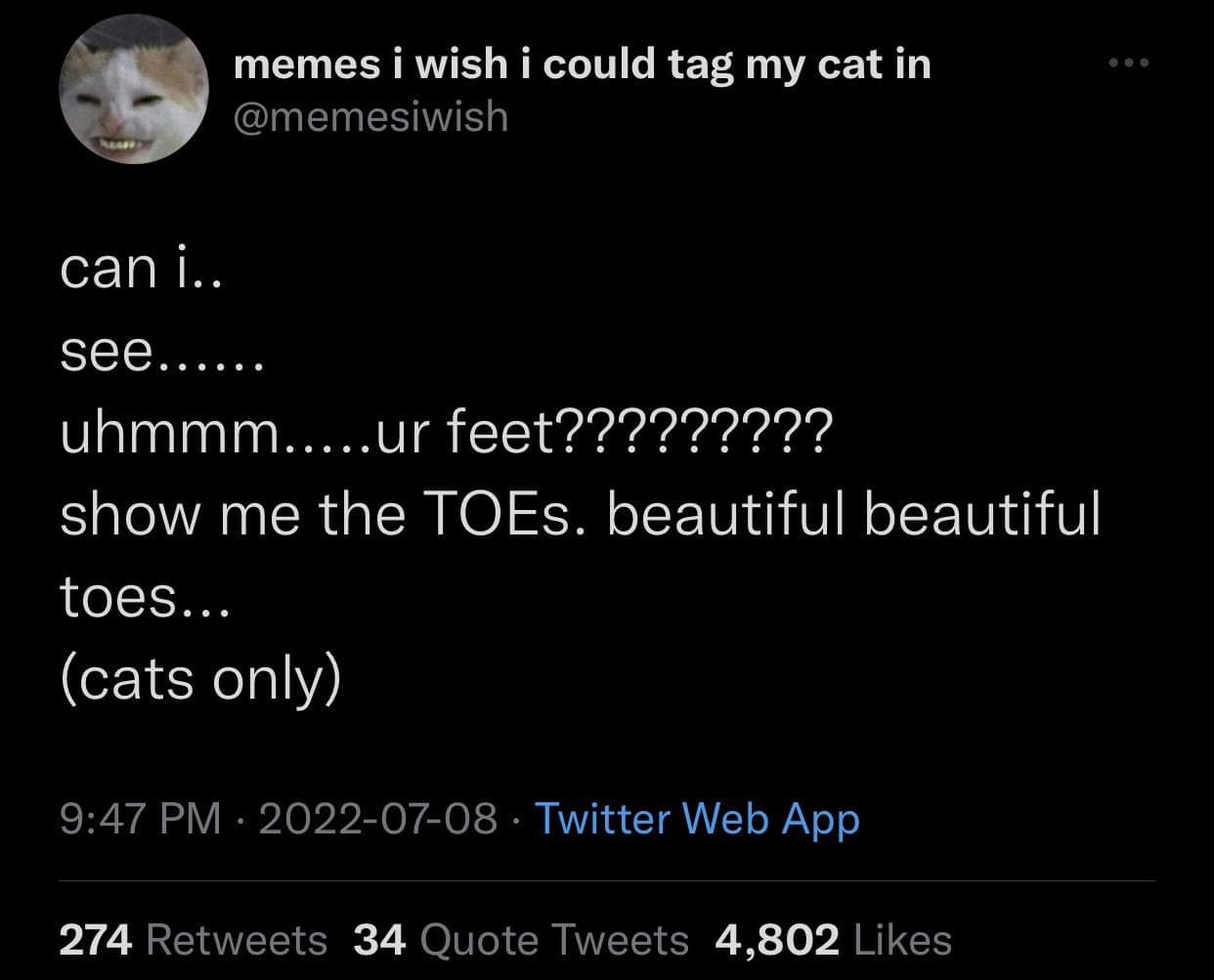Click the "(cats only)" text
This screenshot has width=1214, height=980.
tap(200, 678)
